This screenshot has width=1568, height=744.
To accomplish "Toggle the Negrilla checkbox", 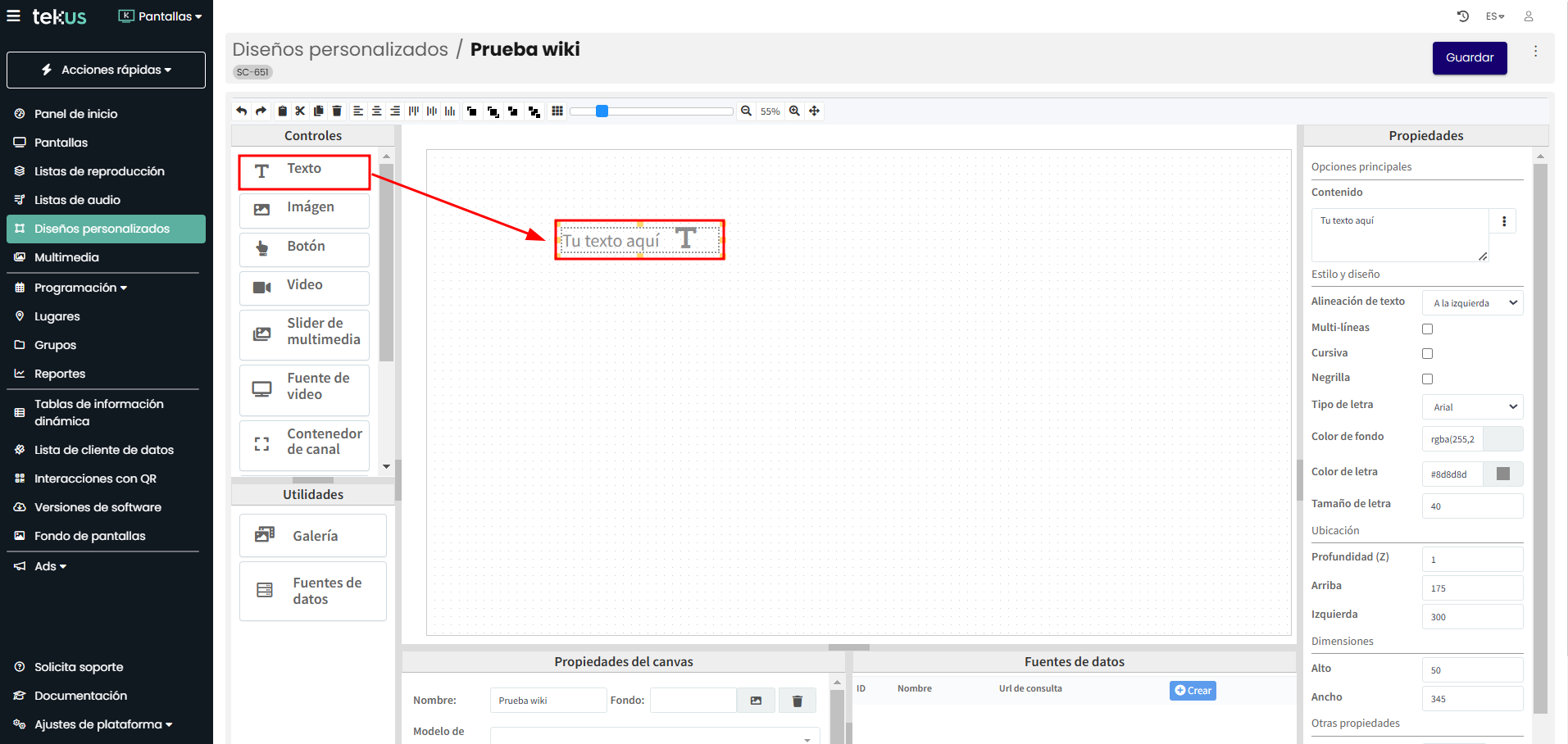I will [1427, 379].
